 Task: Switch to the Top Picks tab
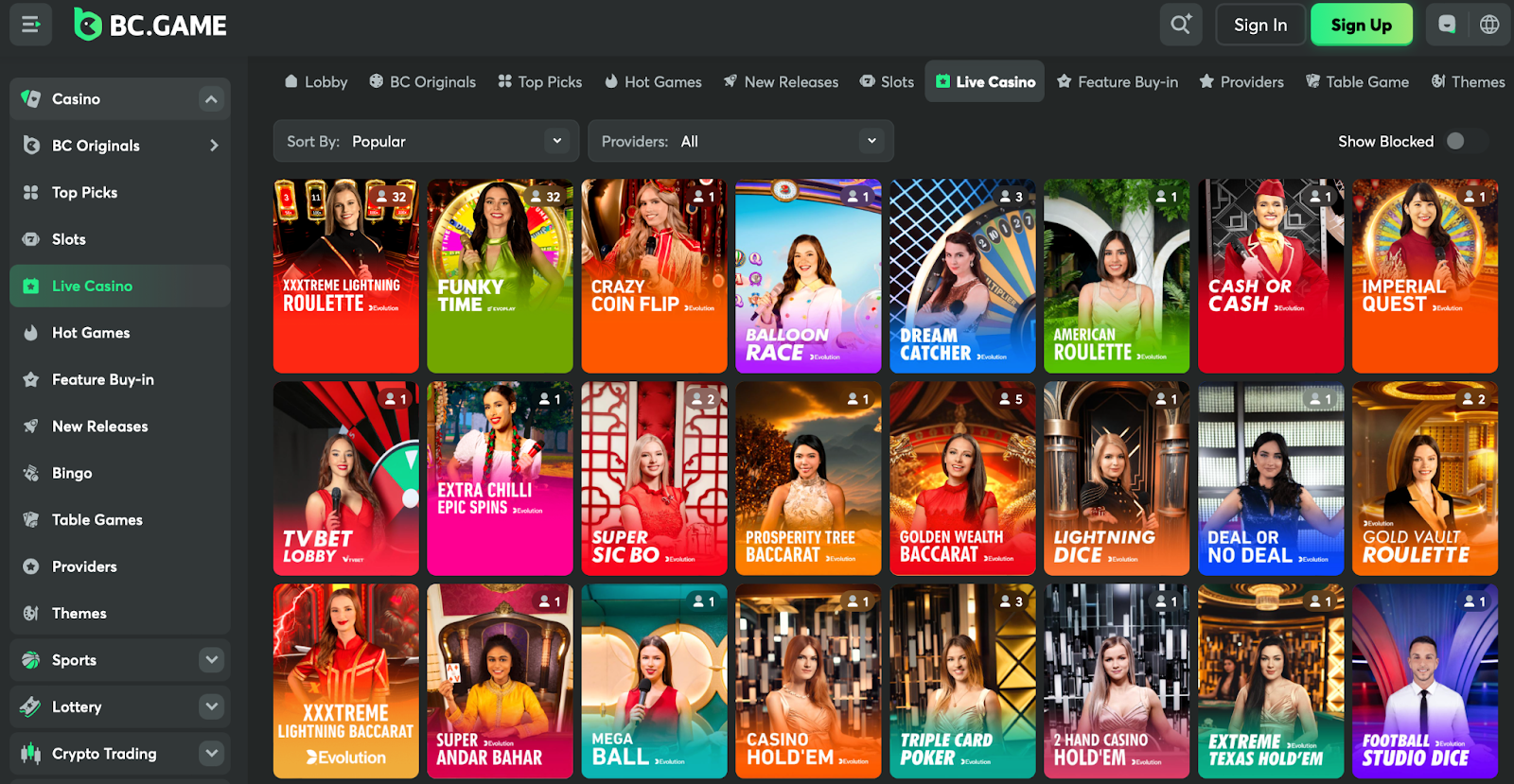pos(540,81)
